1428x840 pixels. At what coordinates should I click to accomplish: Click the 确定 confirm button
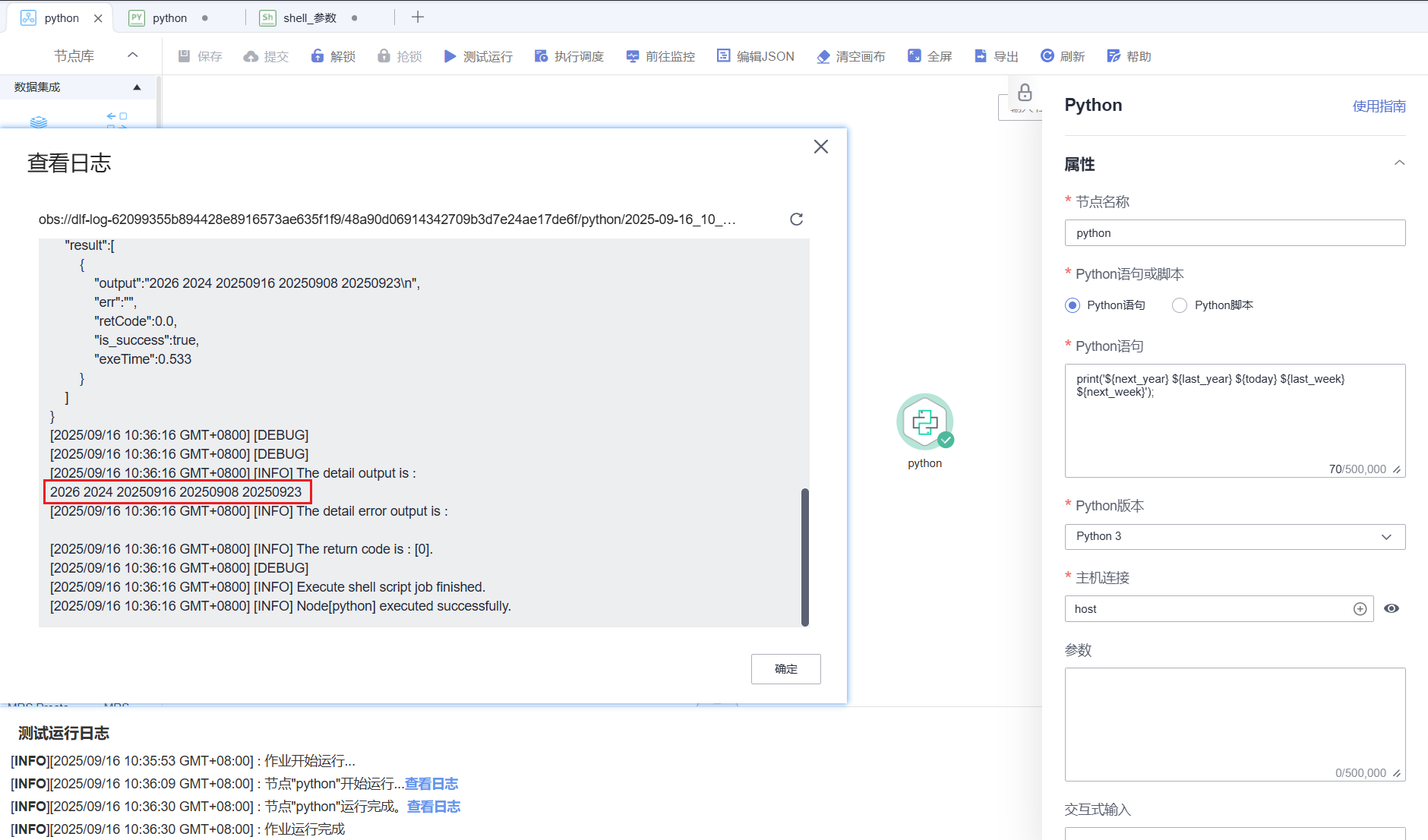pos(786,669)
